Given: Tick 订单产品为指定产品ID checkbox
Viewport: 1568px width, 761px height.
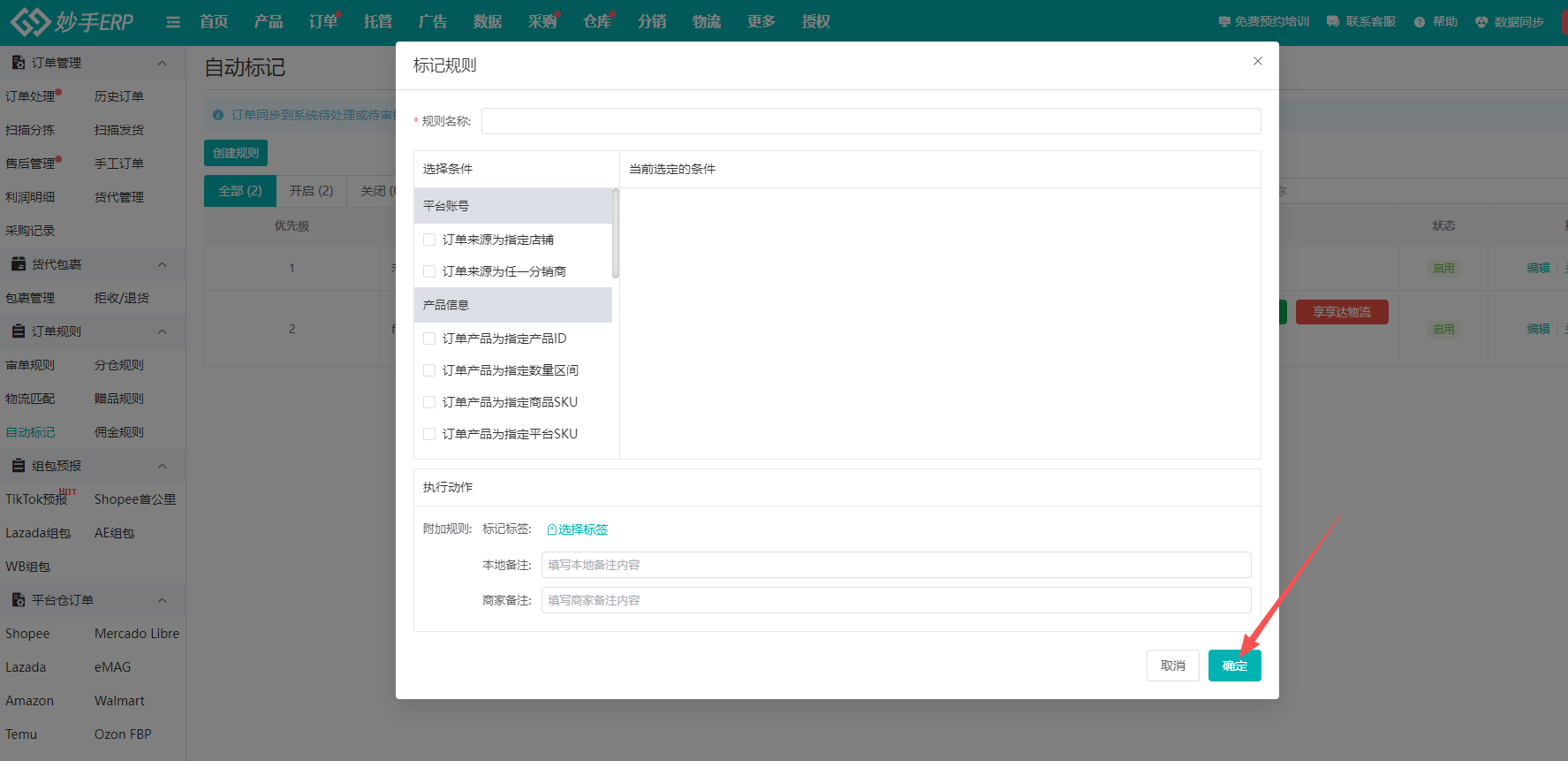Looking at the screenshot, I should 429,339.
